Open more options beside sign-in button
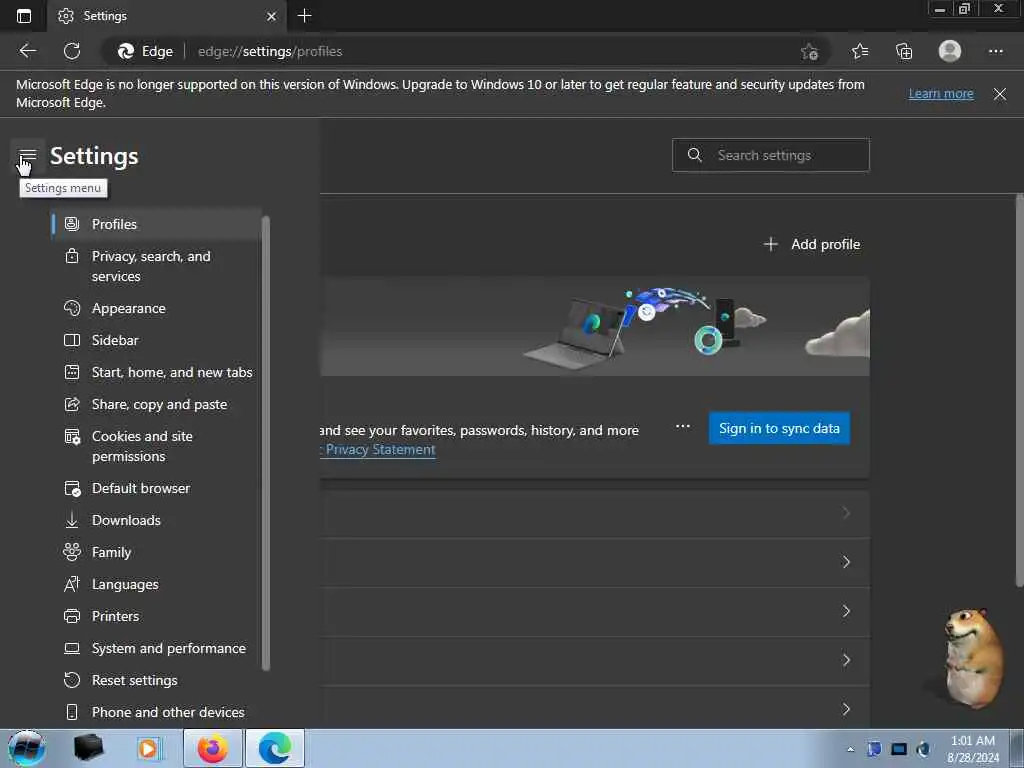 tap(682, 426)
